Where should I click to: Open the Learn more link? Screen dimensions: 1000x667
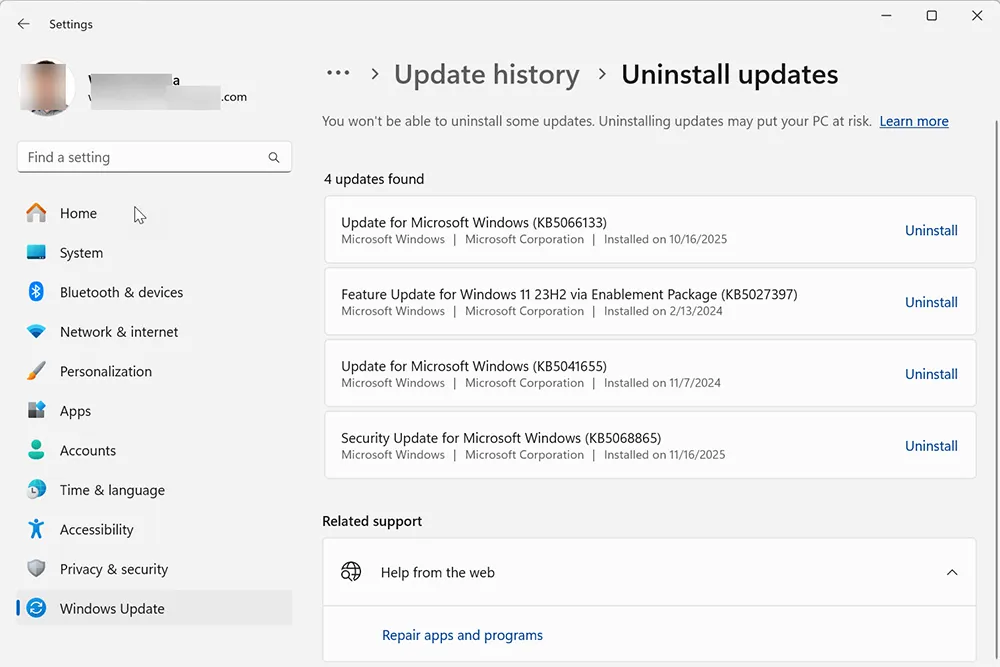tap(913, 121)
